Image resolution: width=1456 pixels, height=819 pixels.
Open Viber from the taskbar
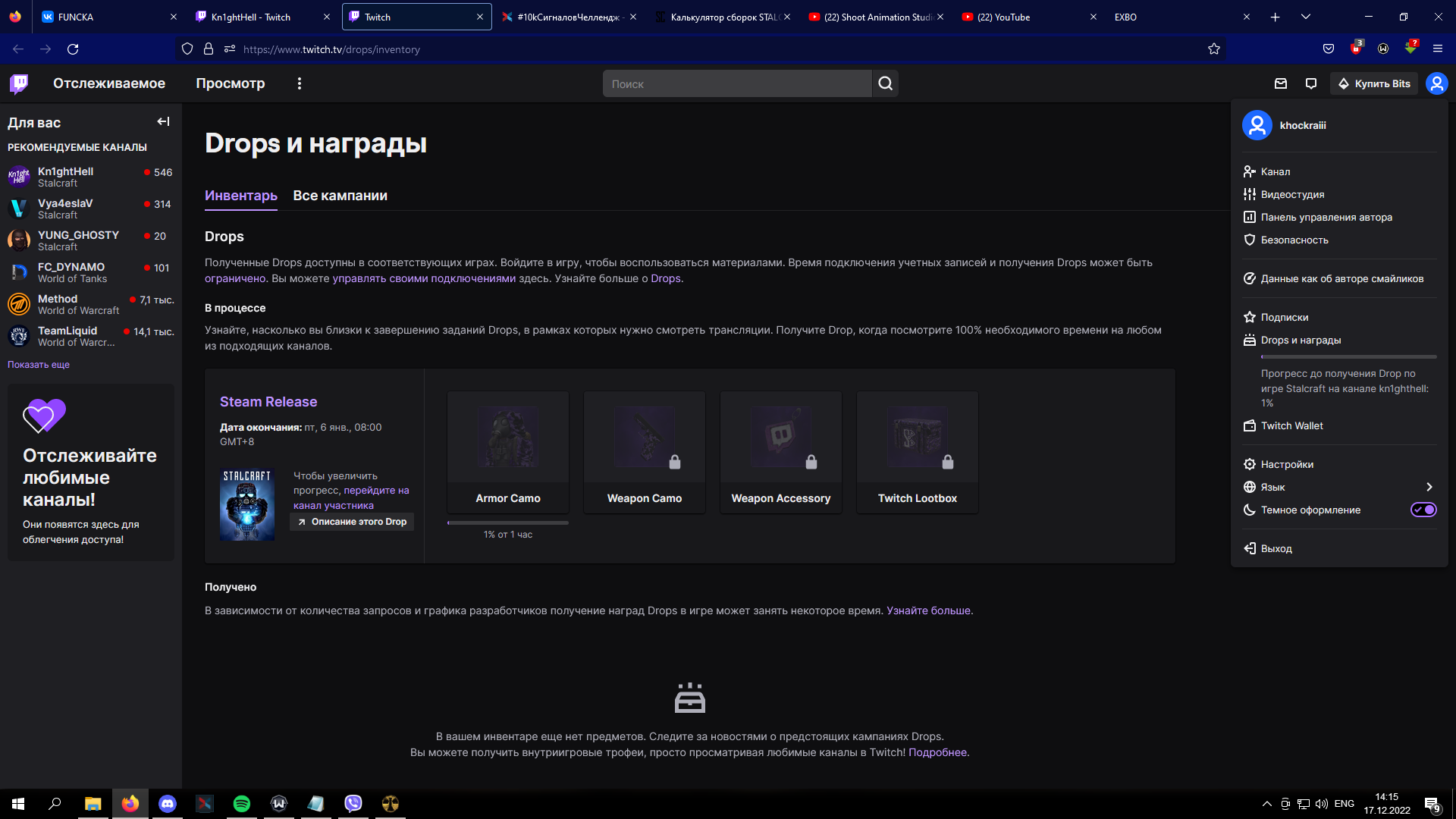tap(353, 804)
